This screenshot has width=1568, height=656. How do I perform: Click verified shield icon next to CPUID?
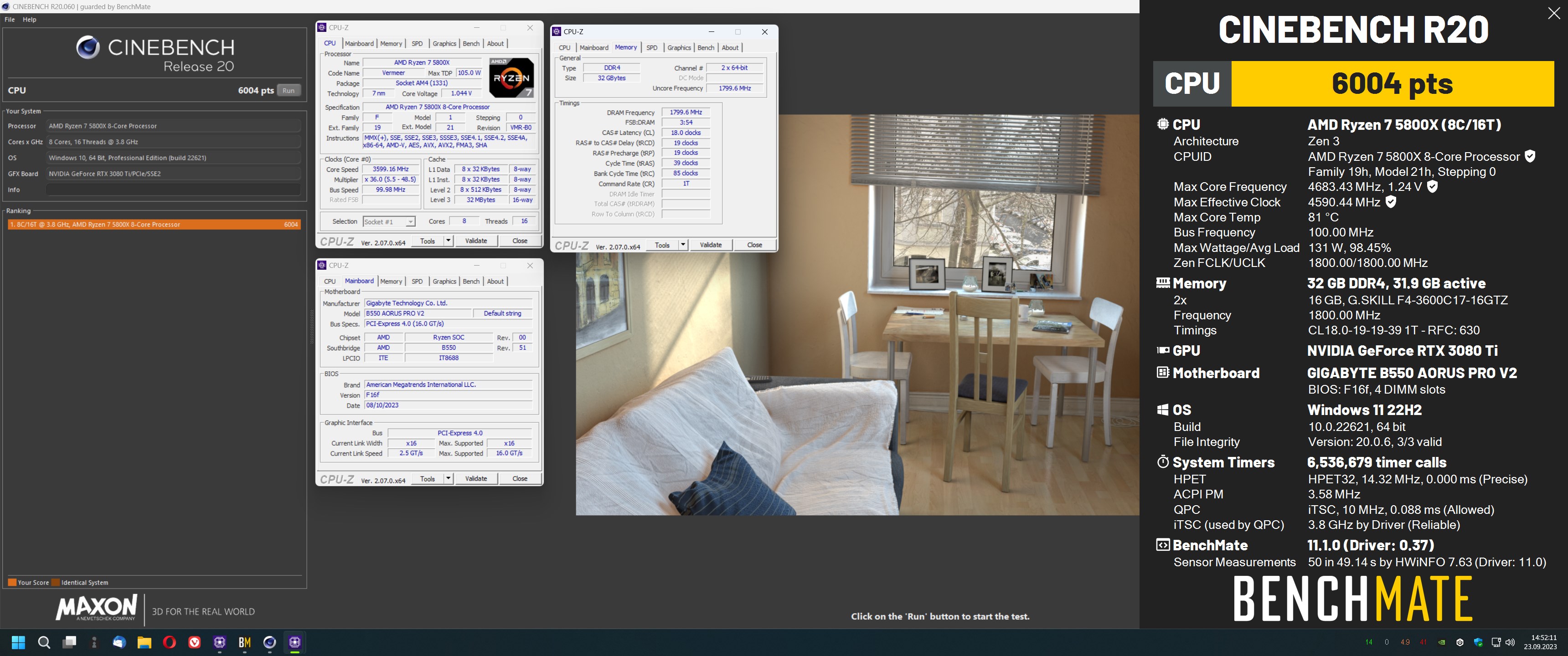pos(1530,156)
